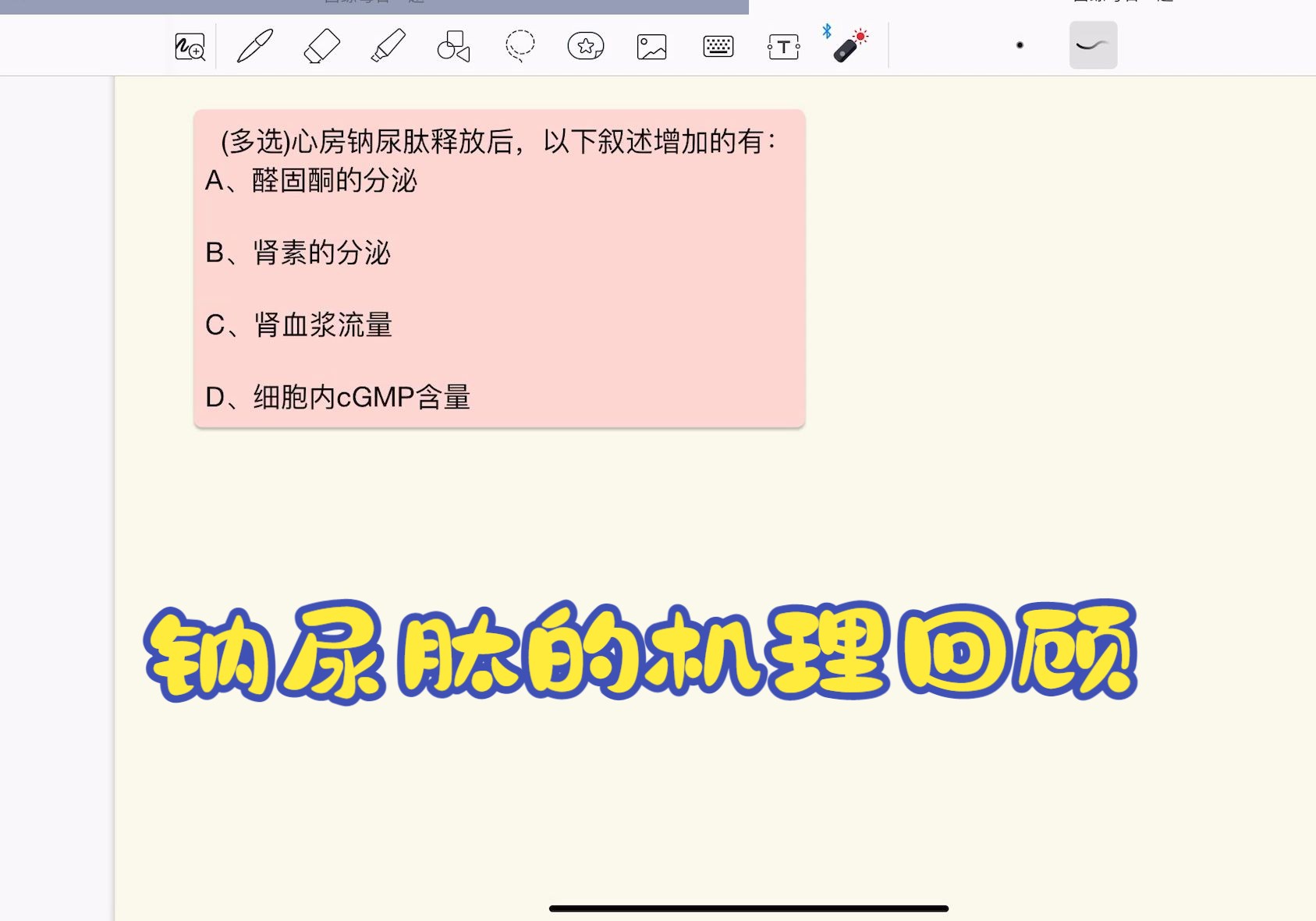Image resolution: width=1316 pixels, height=921 pixels.
Task: Select the Lasso selection tool
Action: pos(520,46)
